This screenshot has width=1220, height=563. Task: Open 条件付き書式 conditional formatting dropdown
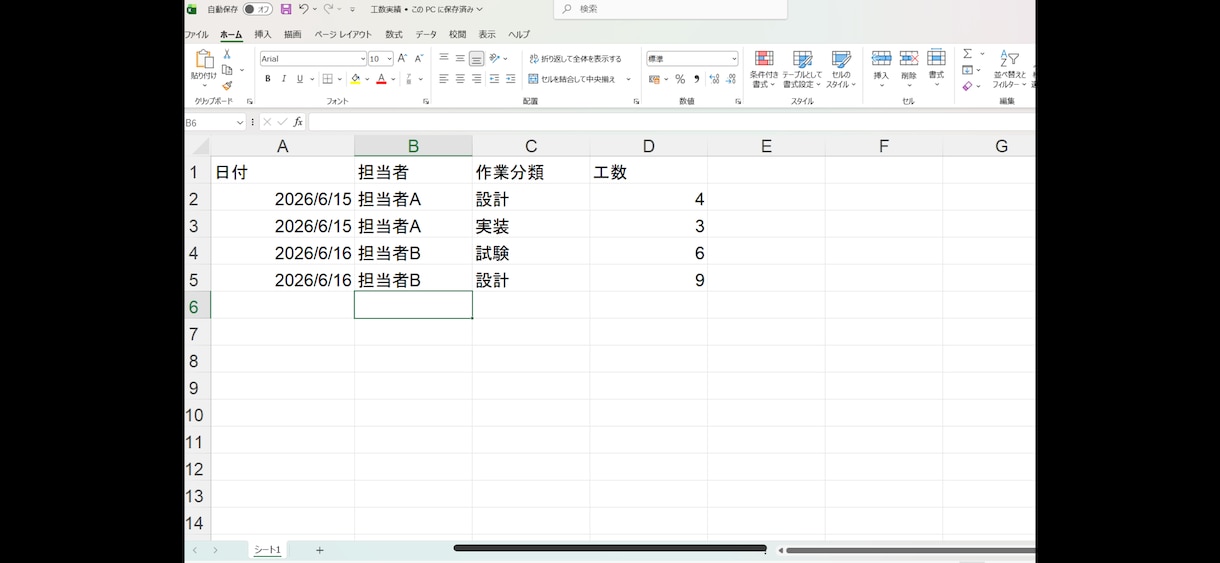(x=764, y=69)
